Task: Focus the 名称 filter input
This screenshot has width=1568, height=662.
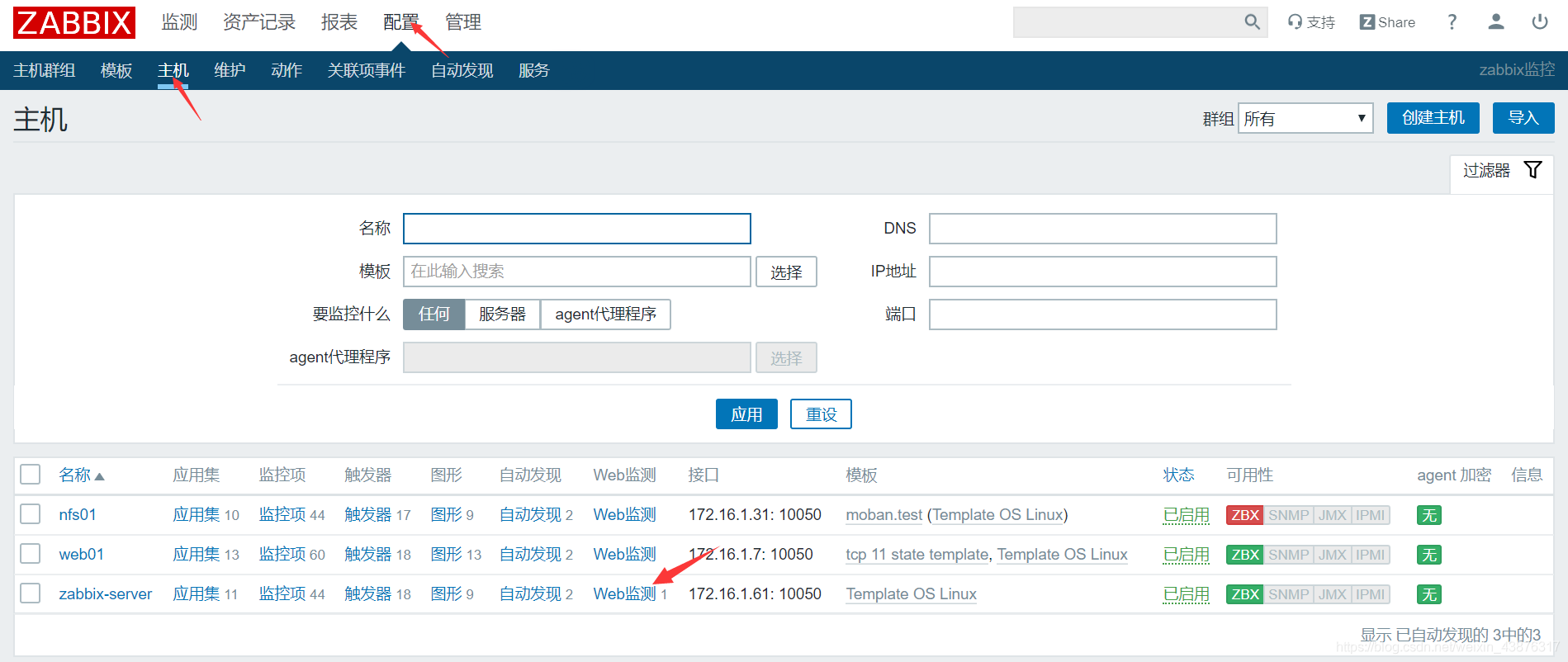Action: [x=577, y=229]
